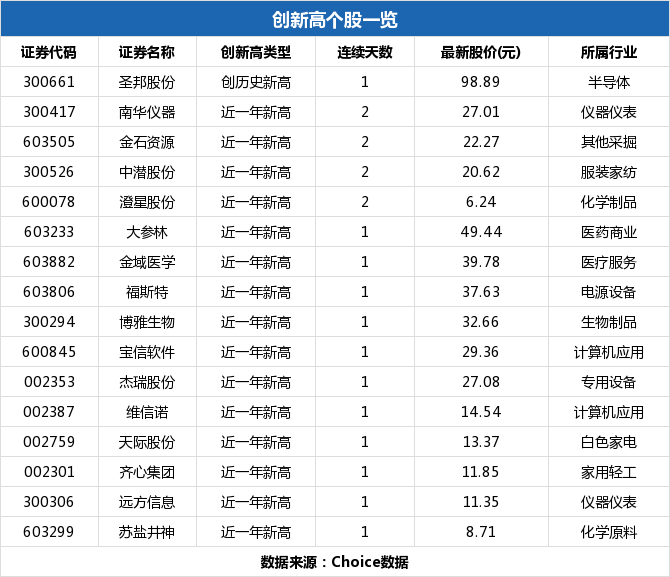
Task: Click stock name 澄星股份
Action: pos(147,202)
